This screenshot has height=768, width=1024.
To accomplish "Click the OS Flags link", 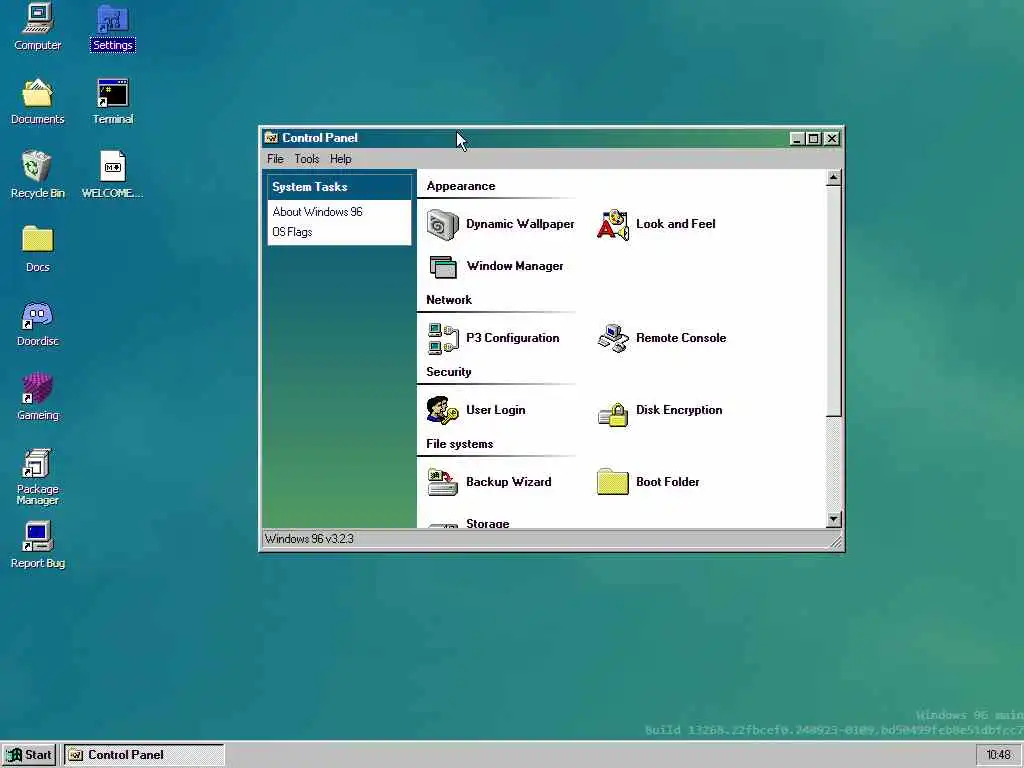I will (x=292, y=232).
